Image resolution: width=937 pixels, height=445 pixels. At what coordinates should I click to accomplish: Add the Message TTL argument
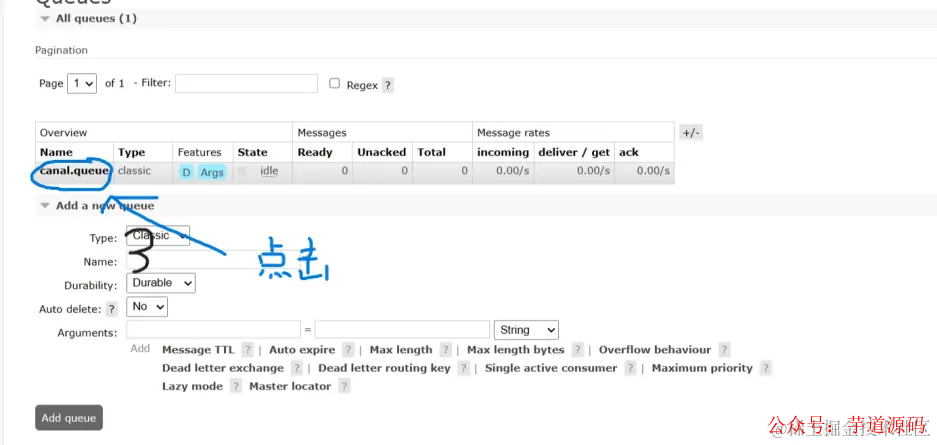pos(198,350)
